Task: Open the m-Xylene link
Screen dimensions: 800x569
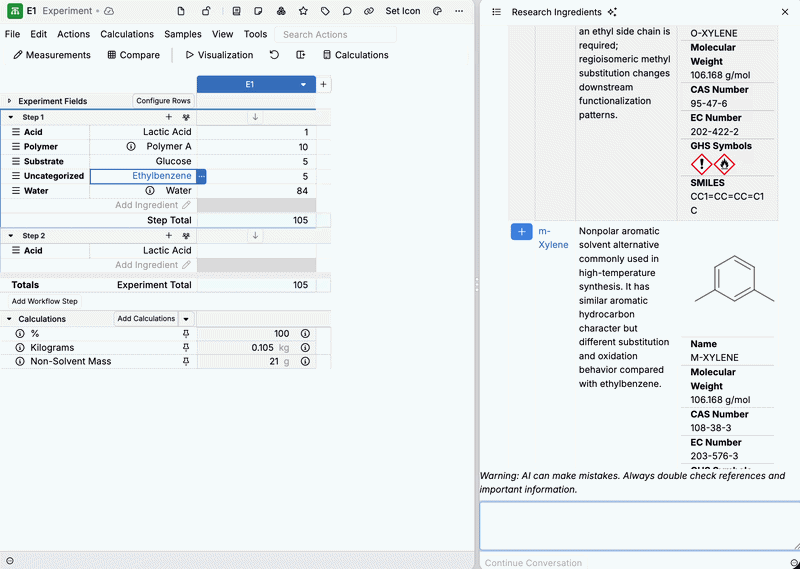Action: (553, 238)
